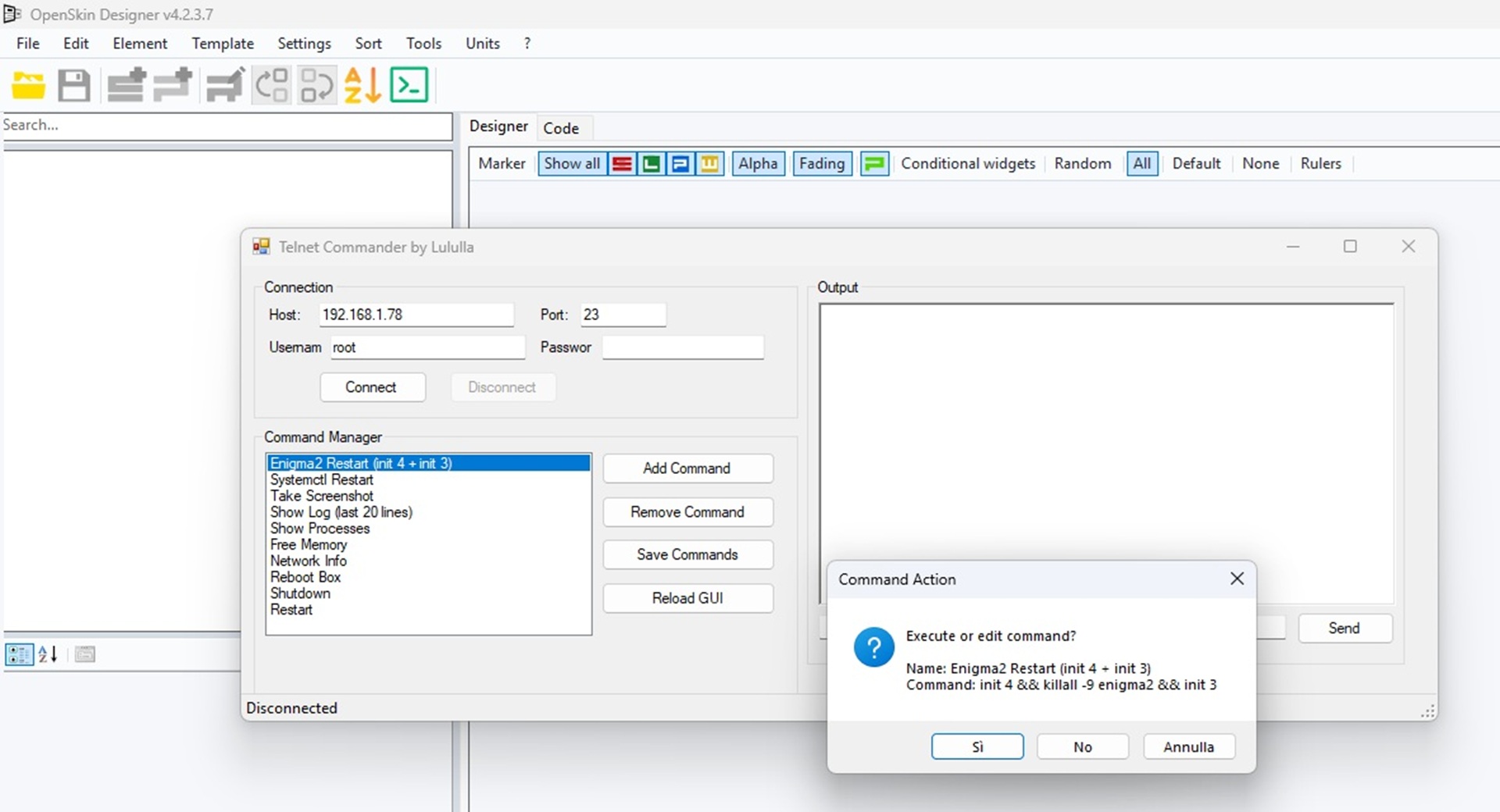This screenshot has width=1500, height=812.
Task: Select the Default conditional widgets option
Action: 1196,164
